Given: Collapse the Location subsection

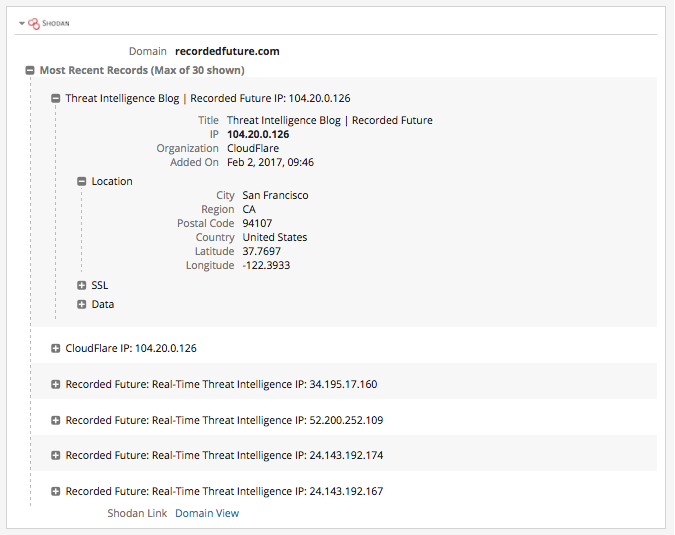Looking at the screenshot, I should point(82,182).
